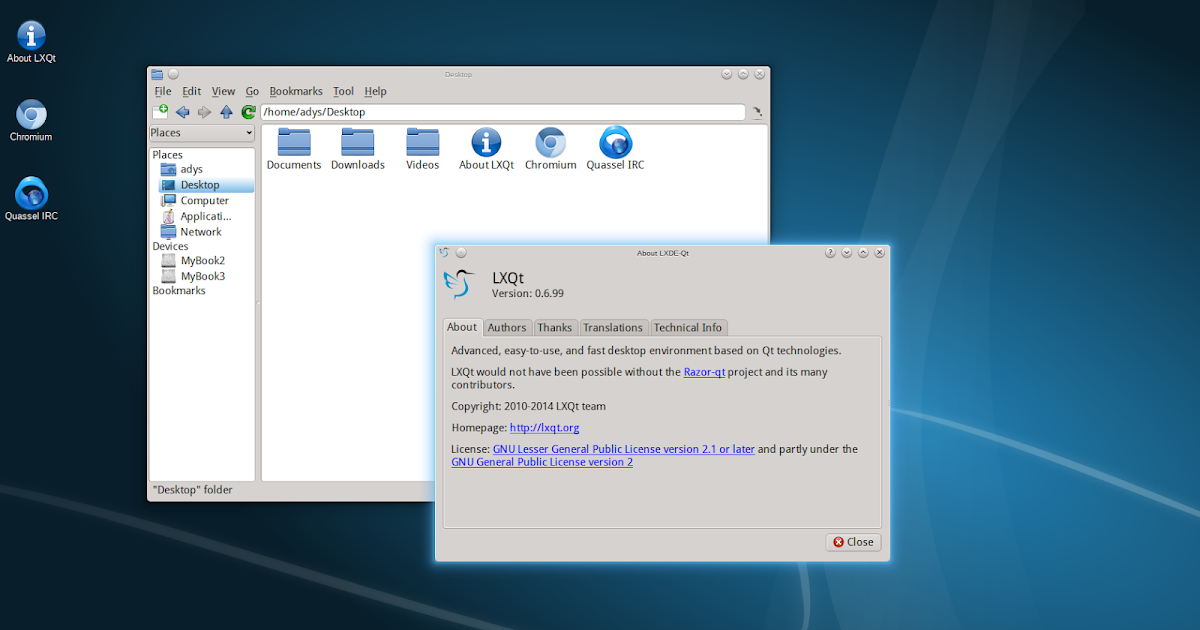
Task: Click the question mark help button in About titlebar
Action: (x=830, y=253)
